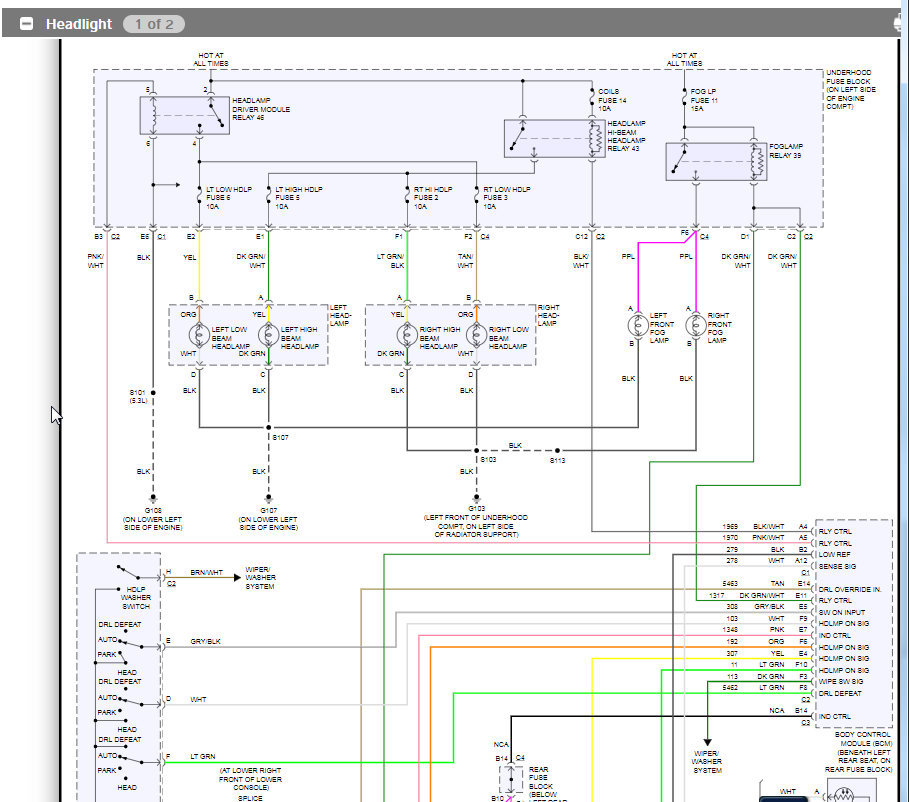
Task: Click the Foglamp Relay 39 symbol
Action: point(716,162)
